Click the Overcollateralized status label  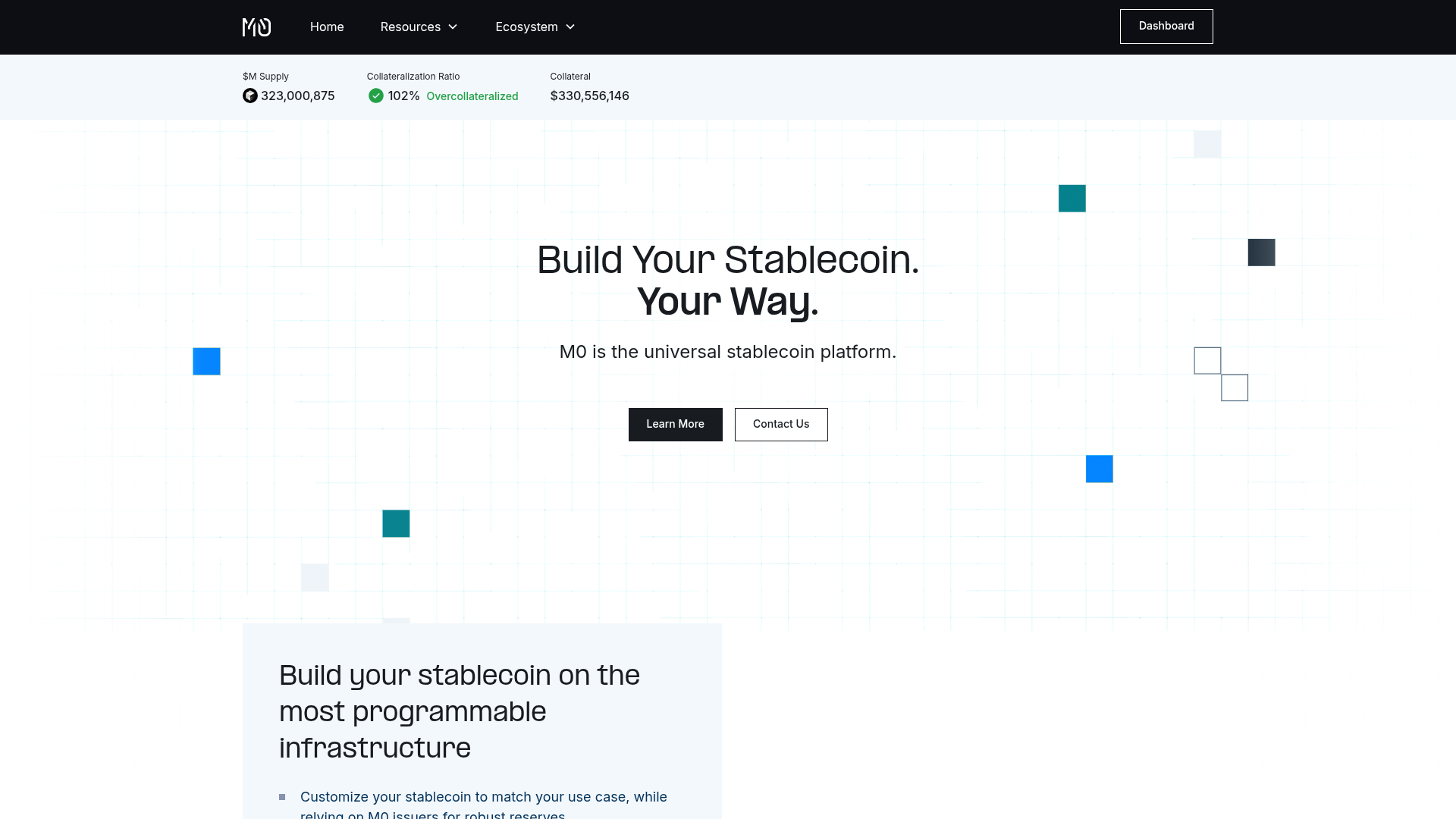(x=472, y=96)
